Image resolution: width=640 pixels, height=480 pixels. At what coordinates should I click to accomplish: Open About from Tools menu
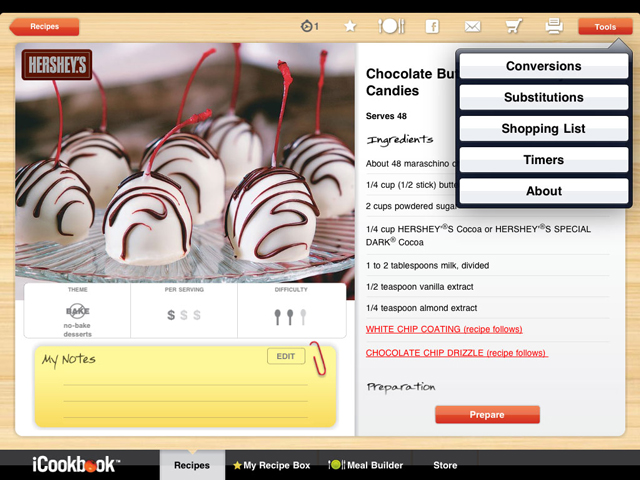pos(544,191)
